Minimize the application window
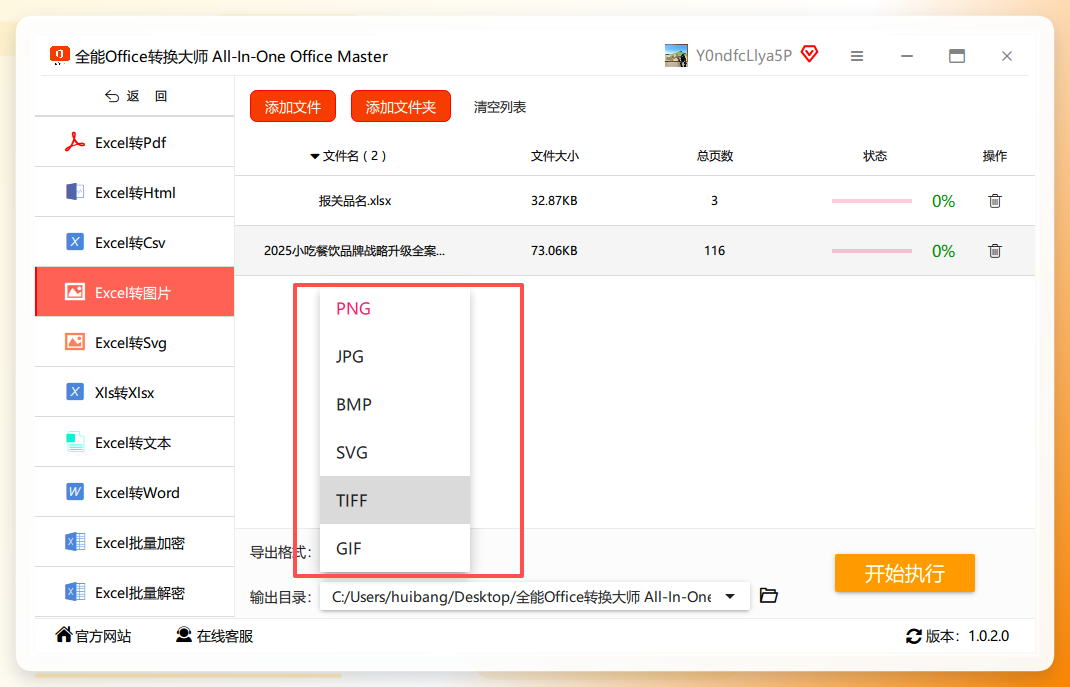The width and height of the screenshot is (1070, 687). (907, 56)
